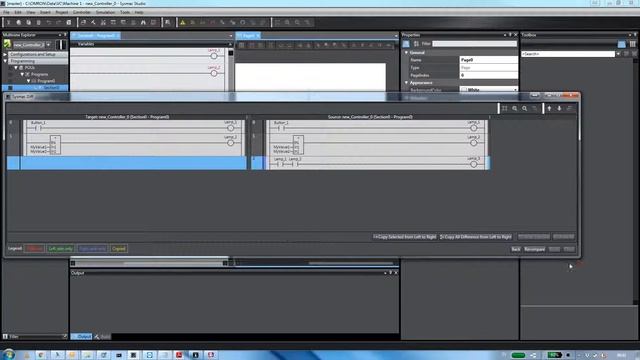Open the View menu
This screenshot has height=360, width=640.
[31, 12]
